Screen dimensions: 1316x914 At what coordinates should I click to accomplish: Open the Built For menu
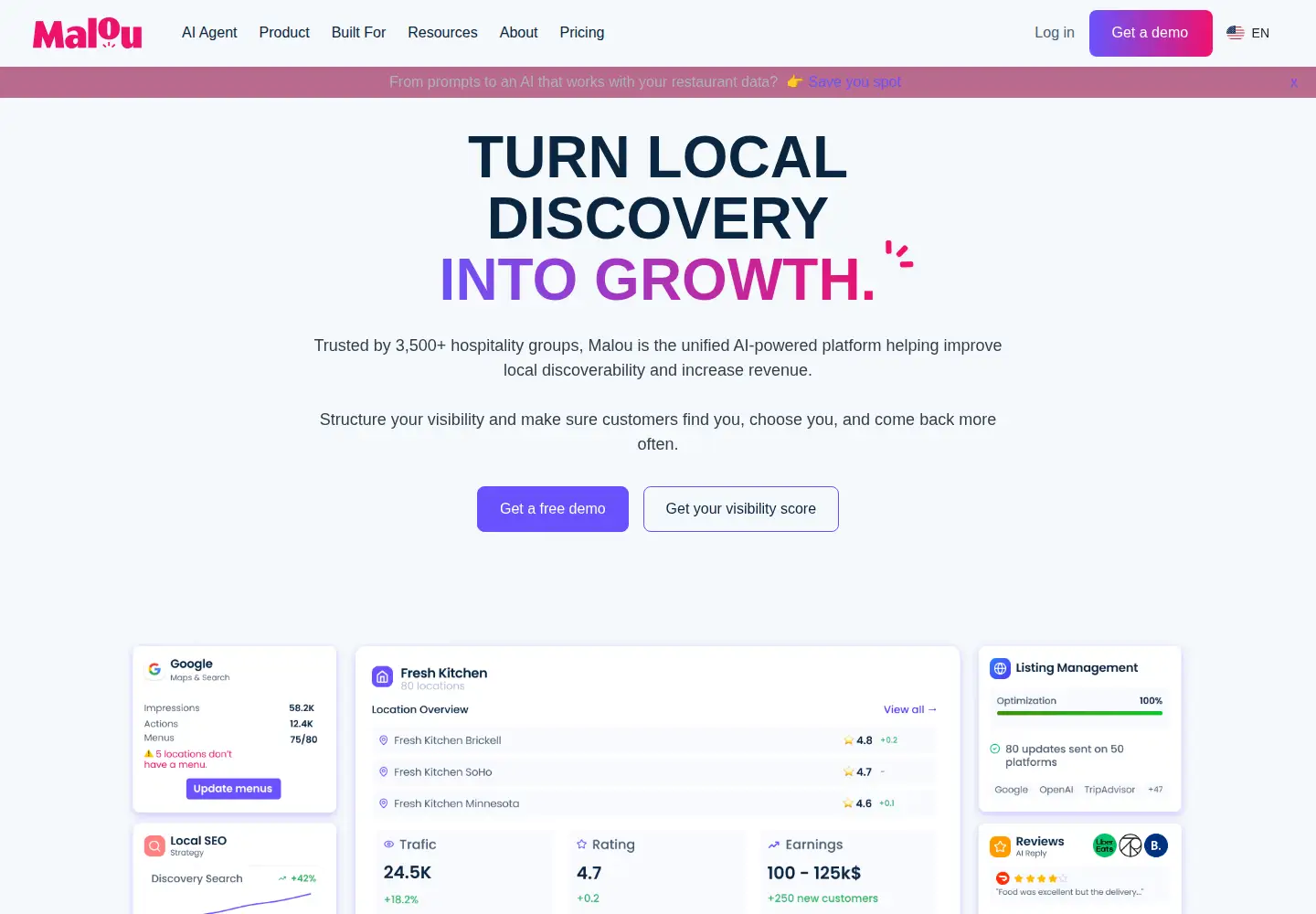(358, 33)
